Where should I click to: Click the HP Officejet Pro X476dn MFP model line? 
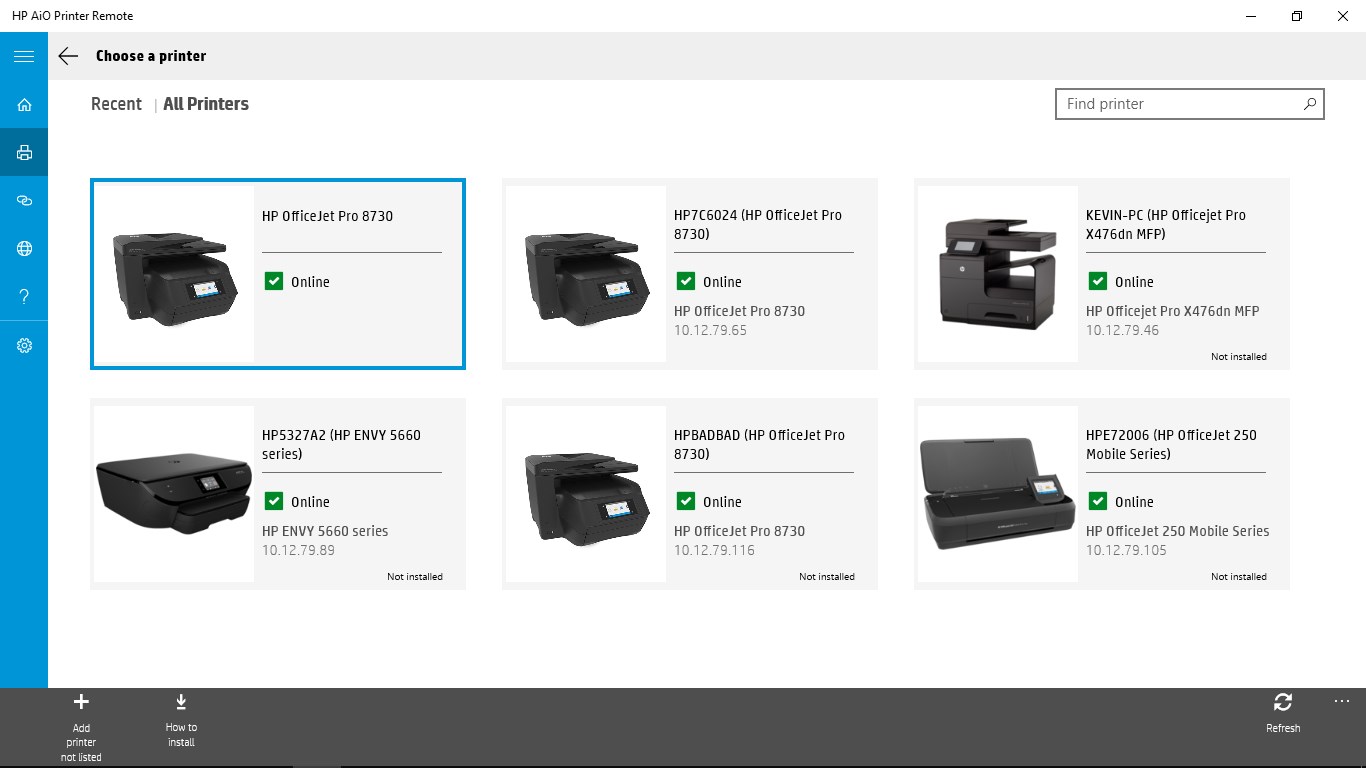click(1173, 311)
